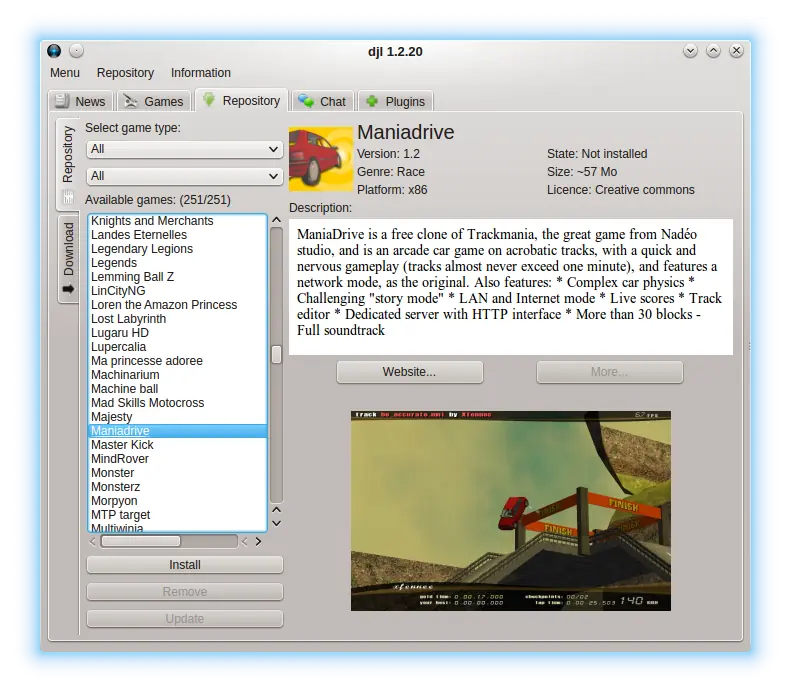Select Morpyon in game list
This screenshot has width=791, height=692.
pyautogui.click(x=178, y=501)
